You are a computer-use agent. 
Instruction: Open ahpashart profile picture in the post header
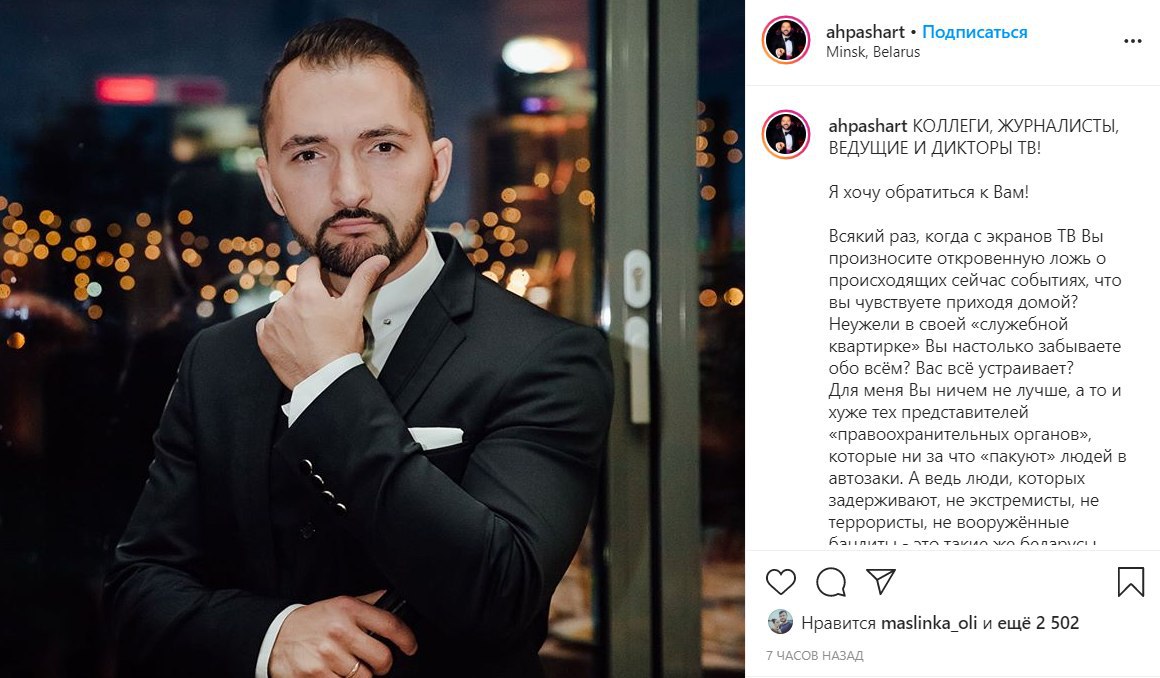[786, 40]
